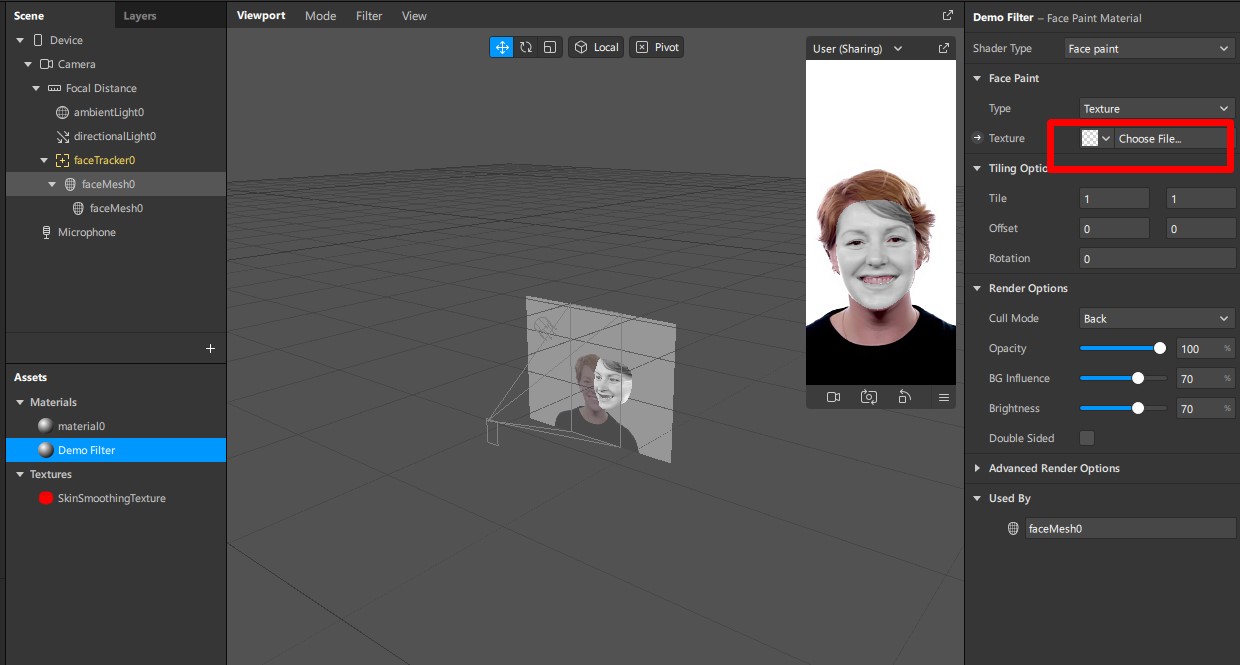This screenshot has width=1240, height=665.
Task: Pop out the preview window
Action: click(x=943, y=48)
